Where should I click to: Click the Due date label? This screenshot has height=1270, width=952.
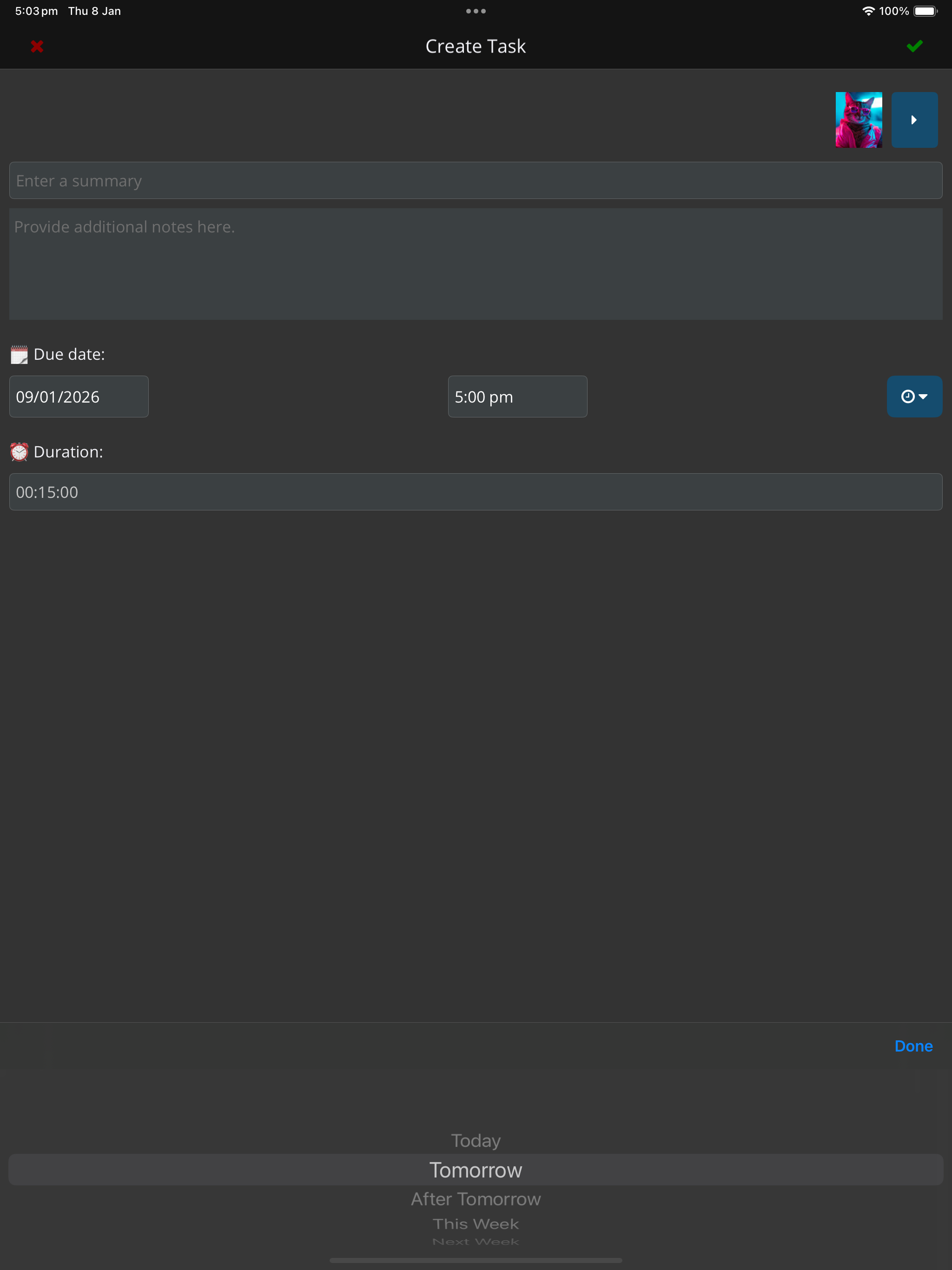pyautogui.click(x=69, y=354)
